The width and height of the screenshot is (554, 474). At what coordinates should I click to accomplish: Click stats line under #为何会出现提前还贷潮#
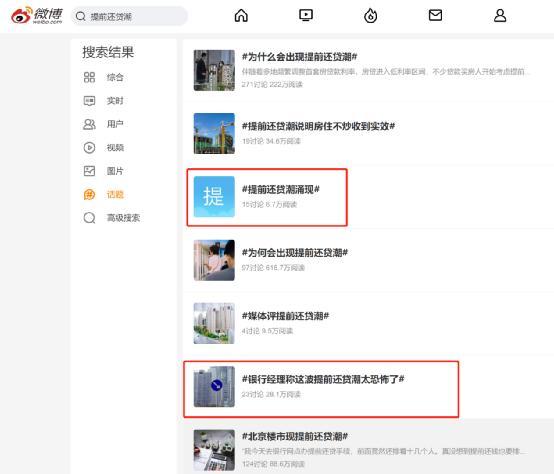click(273, 268)
